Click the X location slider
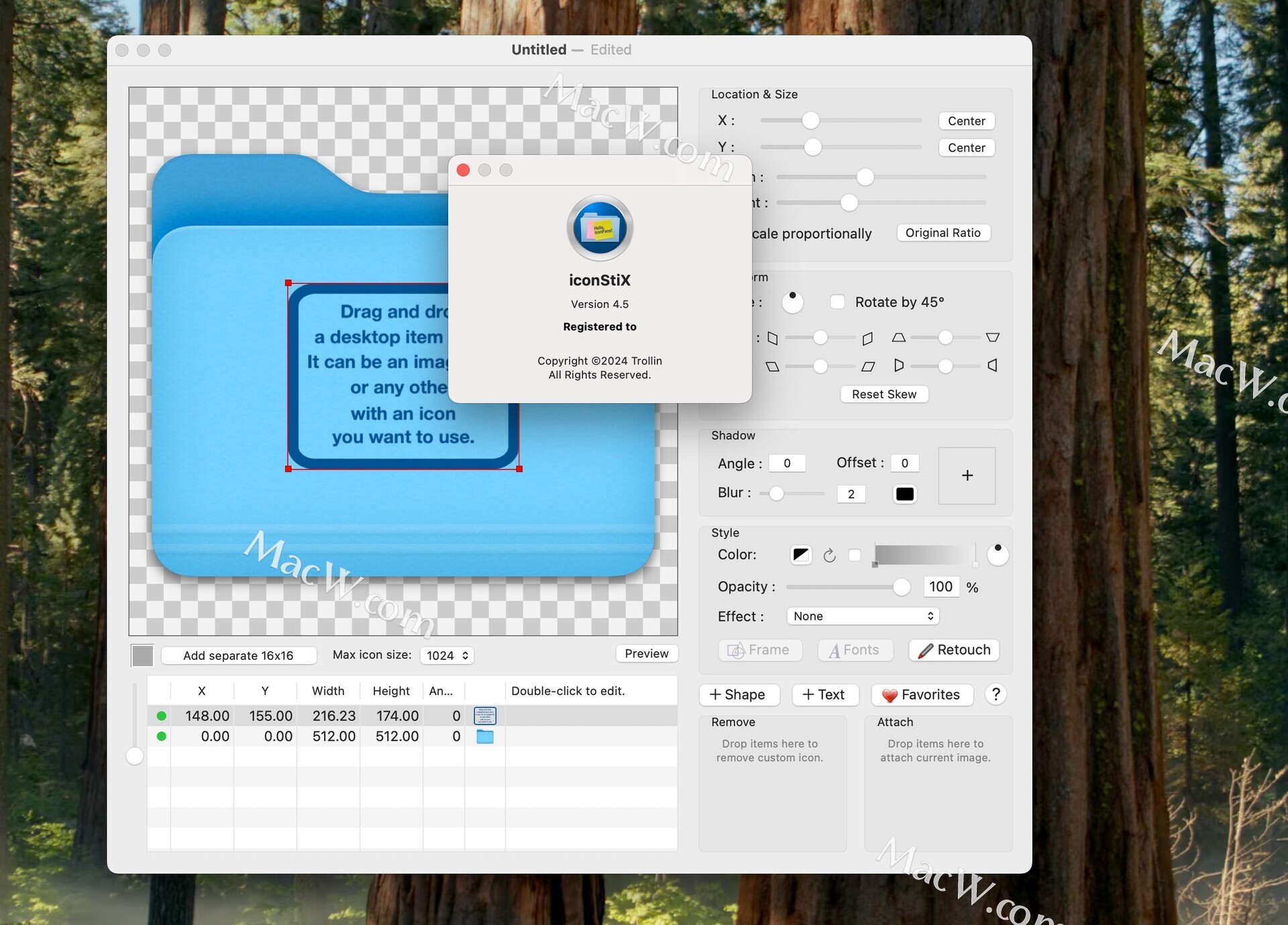 tap(841, 121)
